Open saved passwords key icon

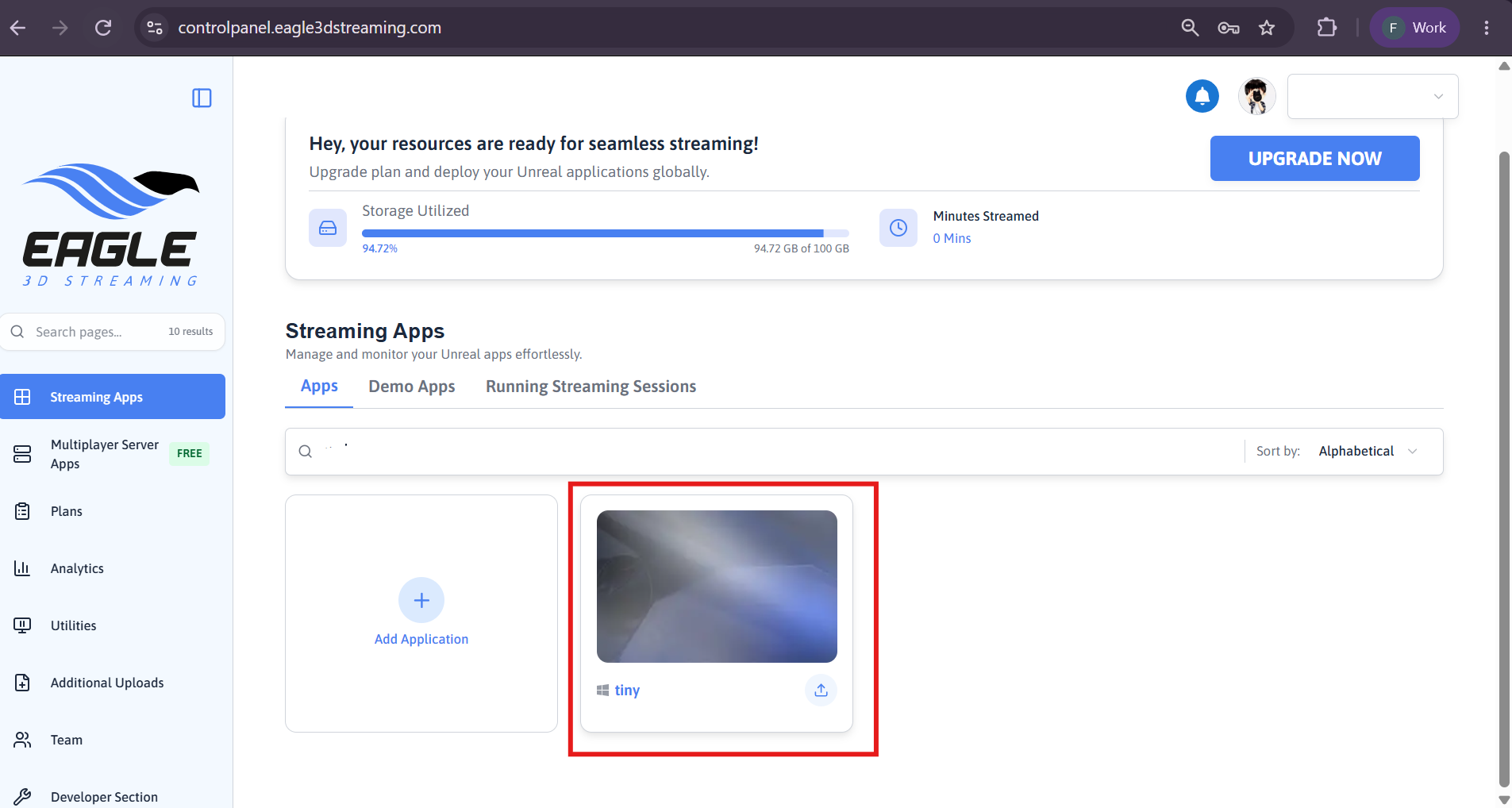click(1228, 28)
